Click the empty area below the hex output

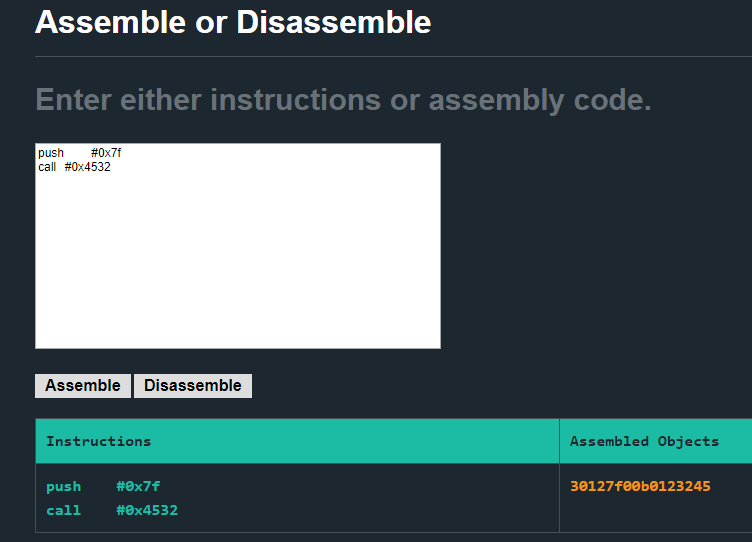click(x=656, y=513)
